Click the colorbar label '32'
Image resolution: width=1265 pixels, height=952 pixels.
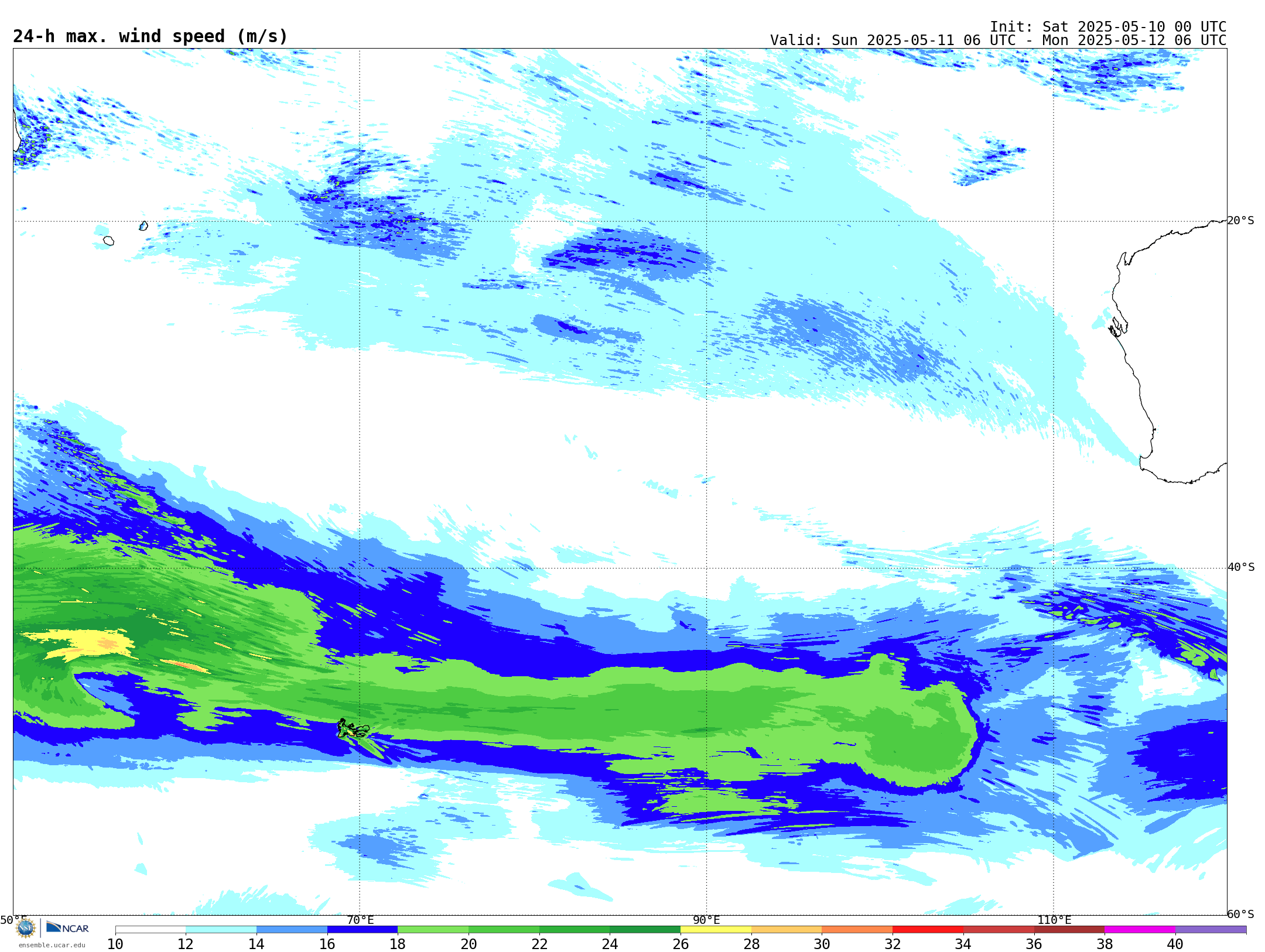click(x=893, y=944)
